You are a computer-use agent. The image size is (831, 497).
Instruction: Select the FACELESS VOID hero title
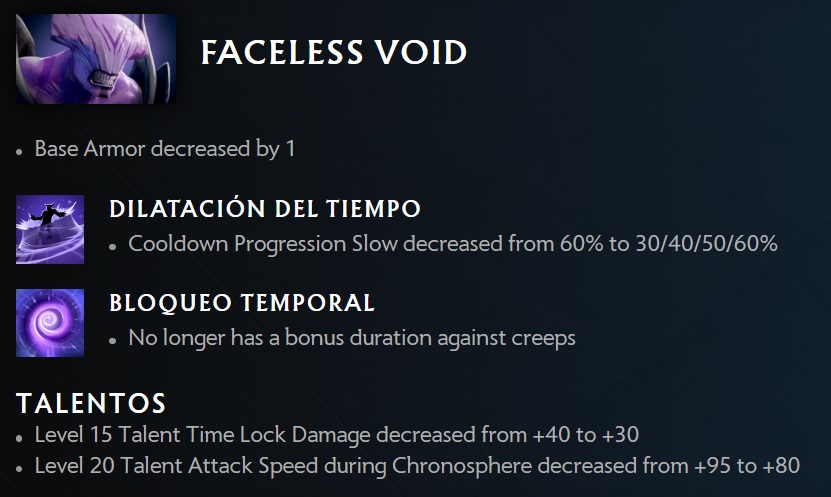click(334, 52)
